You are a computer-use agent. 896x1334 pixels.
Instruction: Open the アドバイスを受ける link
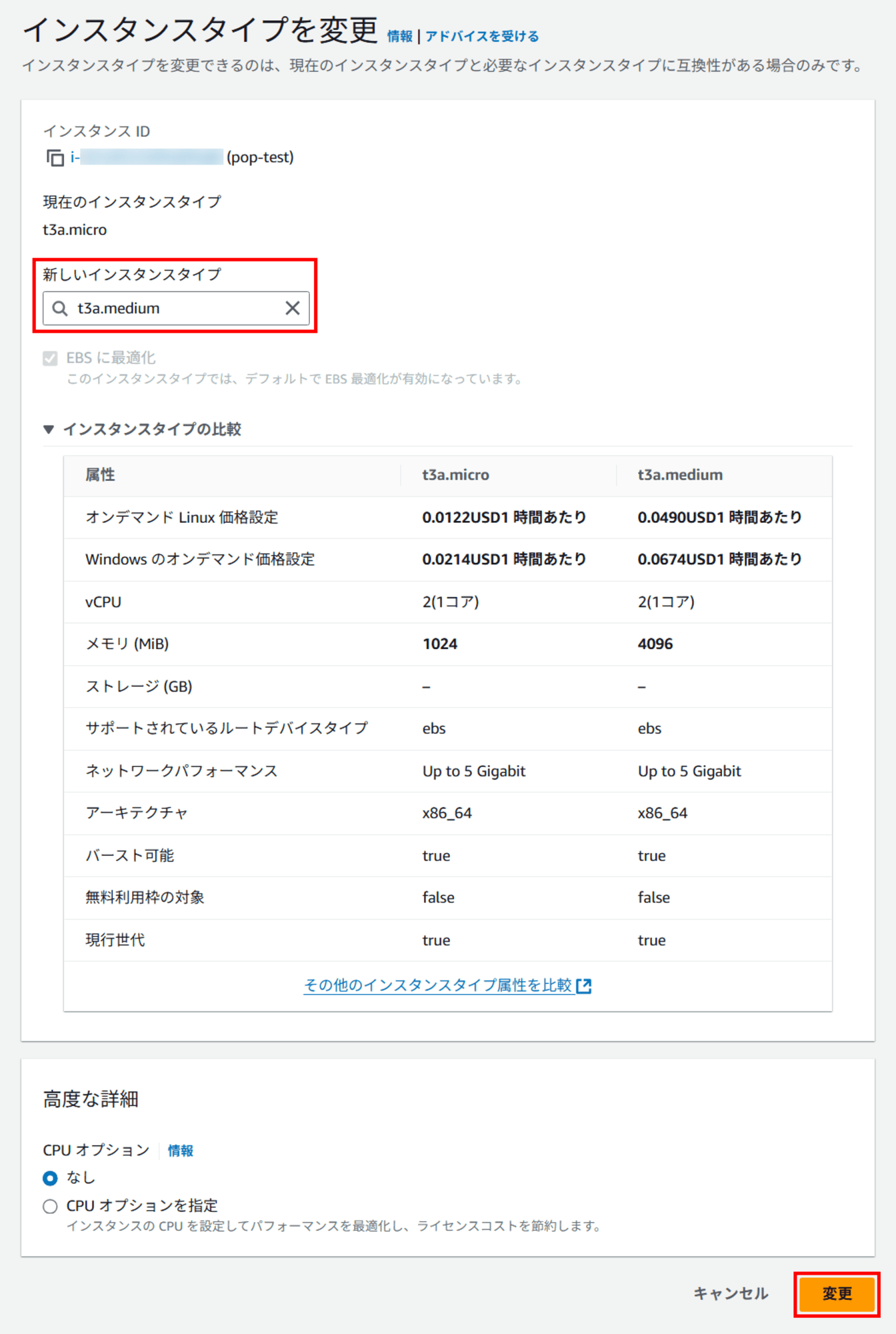[x=482, y=36]
